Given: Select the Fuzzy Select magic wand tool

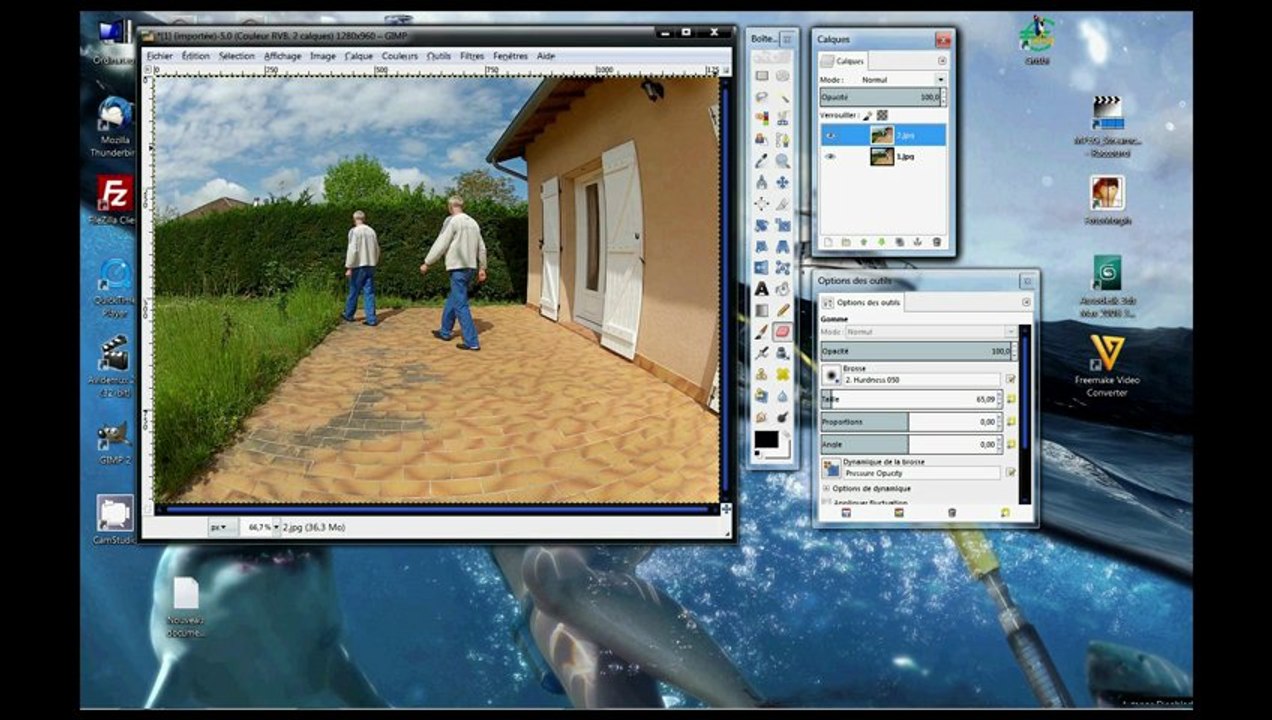Looking at the screenshot, I should pyautogui.click(x=784, y=98).
